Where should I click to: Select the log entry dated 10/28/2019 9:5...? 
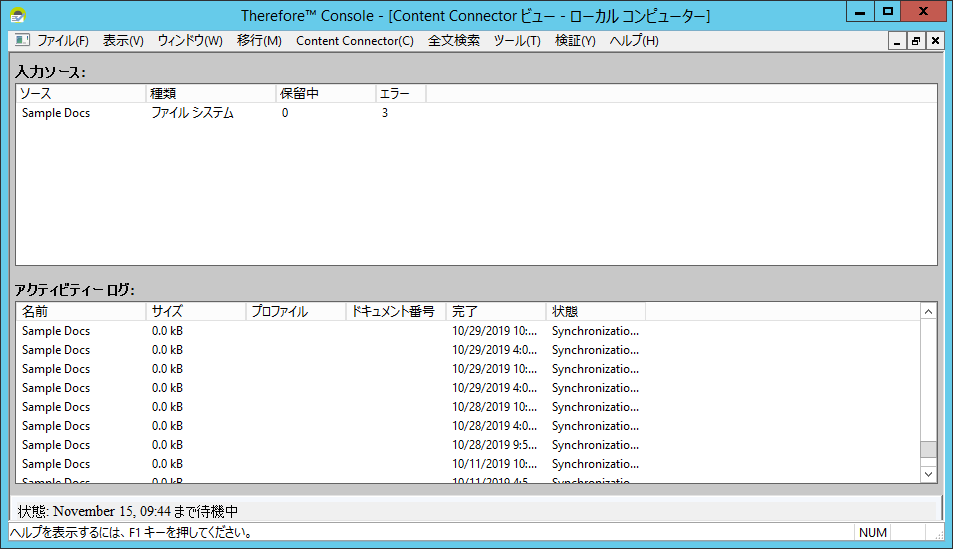tap(468, 445)
